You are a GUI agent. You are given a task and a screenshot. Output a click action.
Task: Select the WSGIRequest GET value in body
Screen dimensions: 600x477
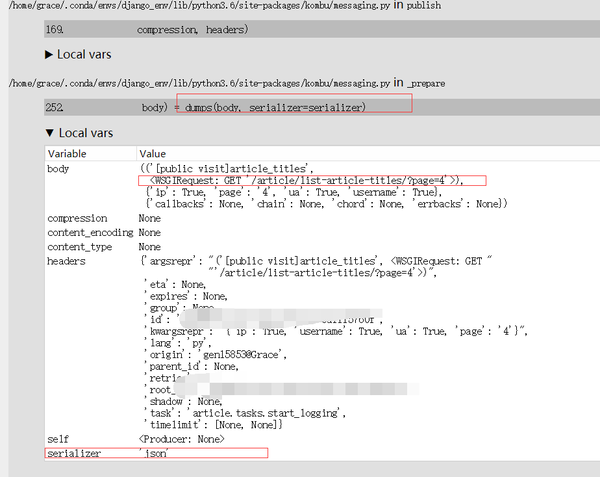point(306,181)
